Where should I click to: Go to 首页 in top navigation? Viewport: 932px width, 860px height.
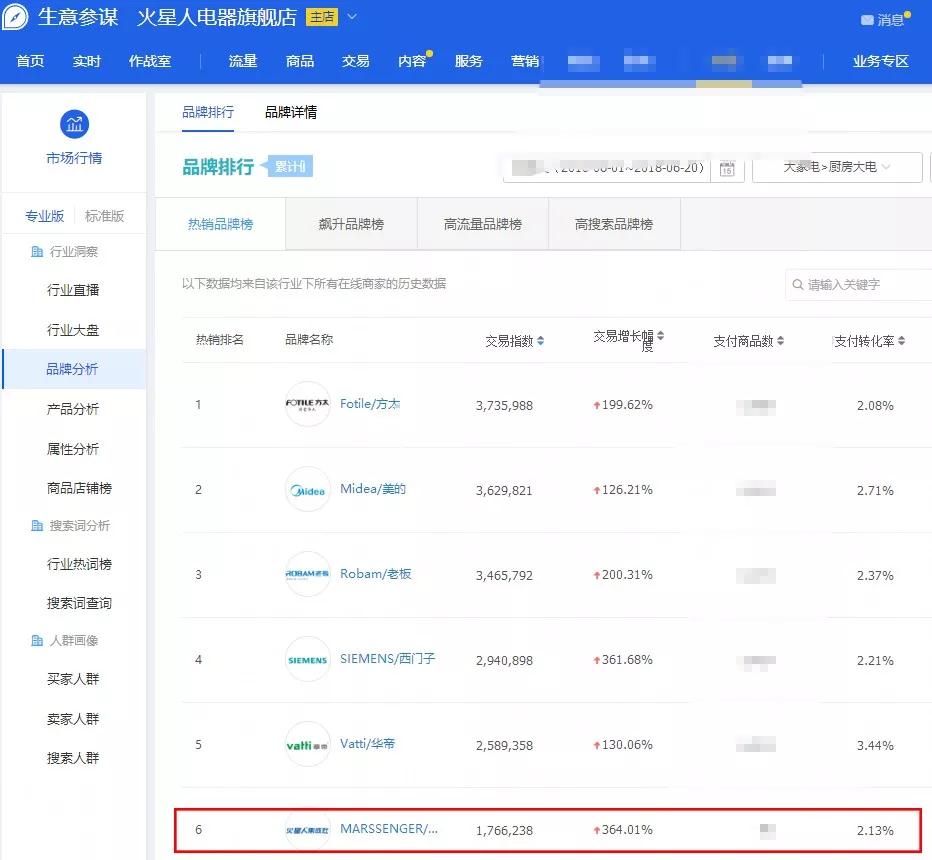[30, 61]
